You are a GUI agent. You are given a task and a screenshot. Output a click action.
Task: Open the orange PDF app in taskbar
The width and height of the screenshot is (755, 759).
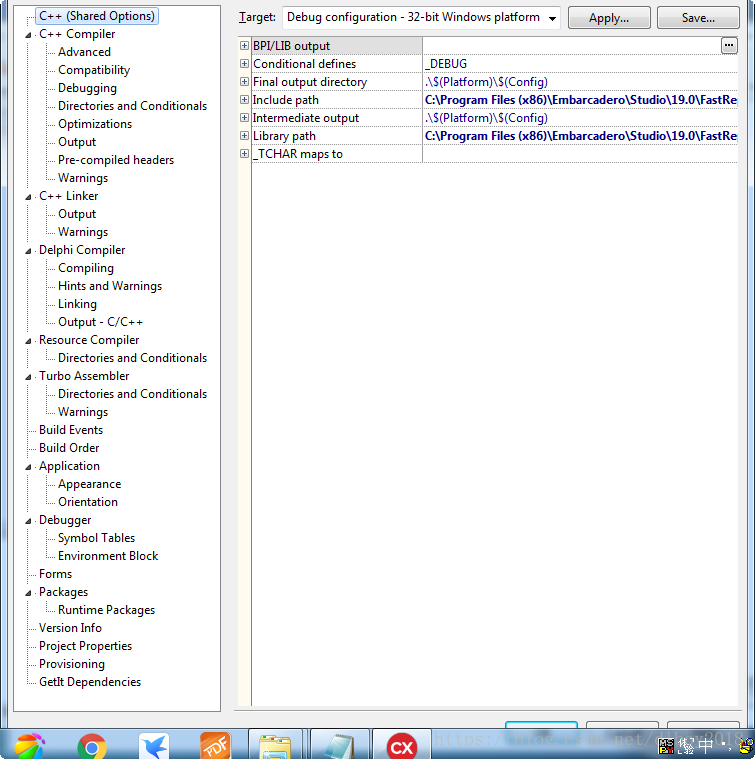pos(215,746)
